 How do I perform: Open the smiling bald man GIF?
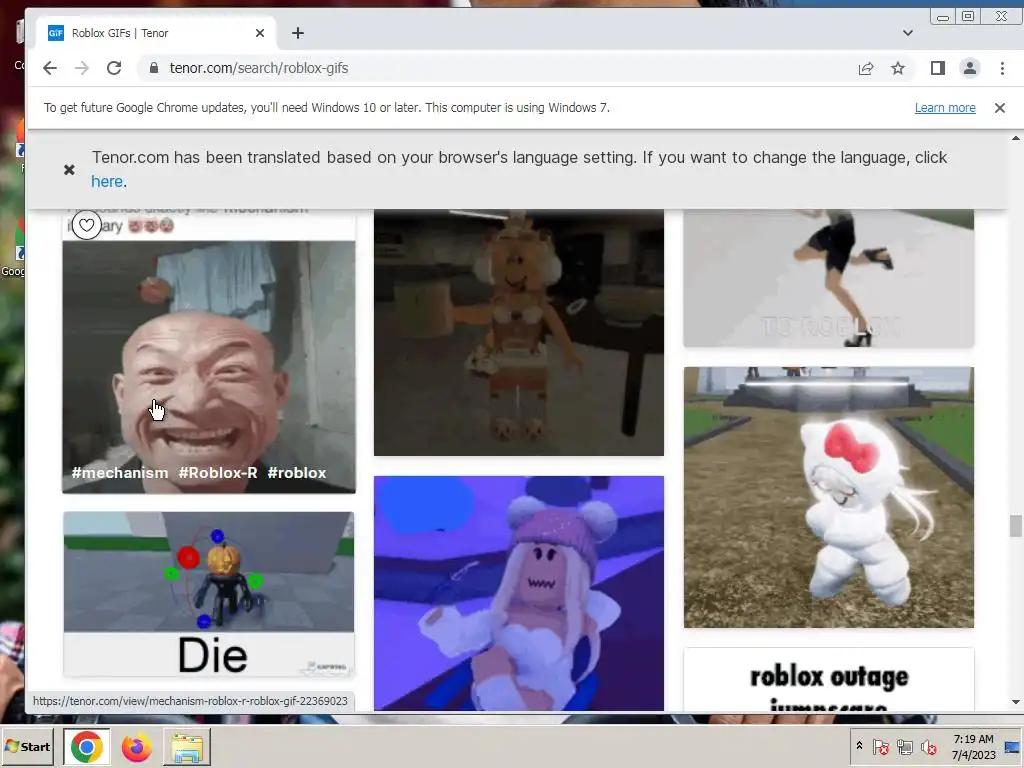point(209,353)
